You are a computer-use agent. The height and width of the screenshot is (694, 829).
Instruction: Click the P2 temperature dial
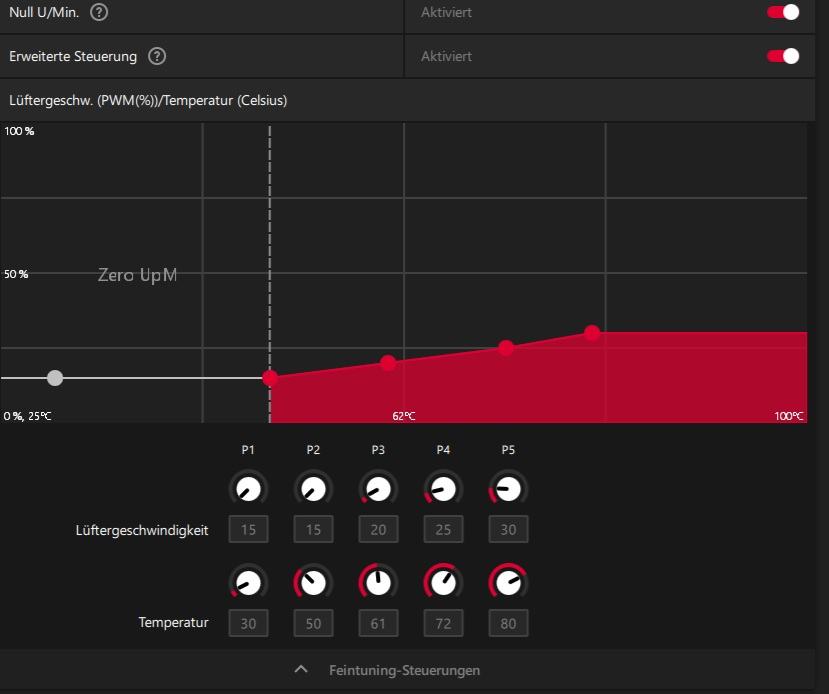coord(313,583)
